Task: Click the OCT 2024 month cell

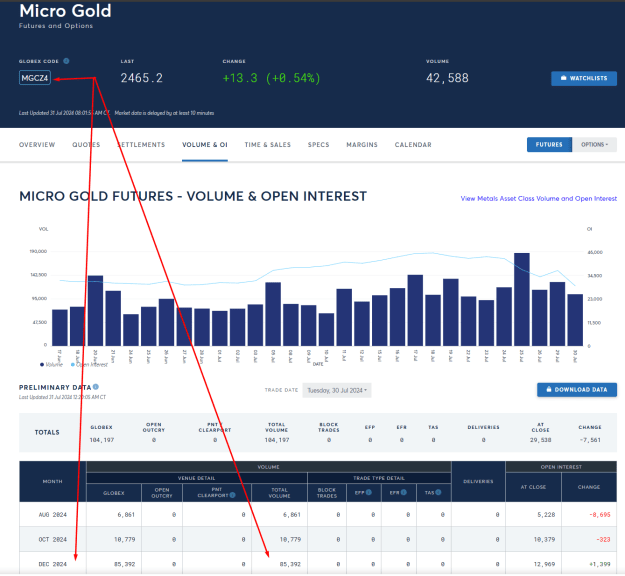Action: [53, 539]
